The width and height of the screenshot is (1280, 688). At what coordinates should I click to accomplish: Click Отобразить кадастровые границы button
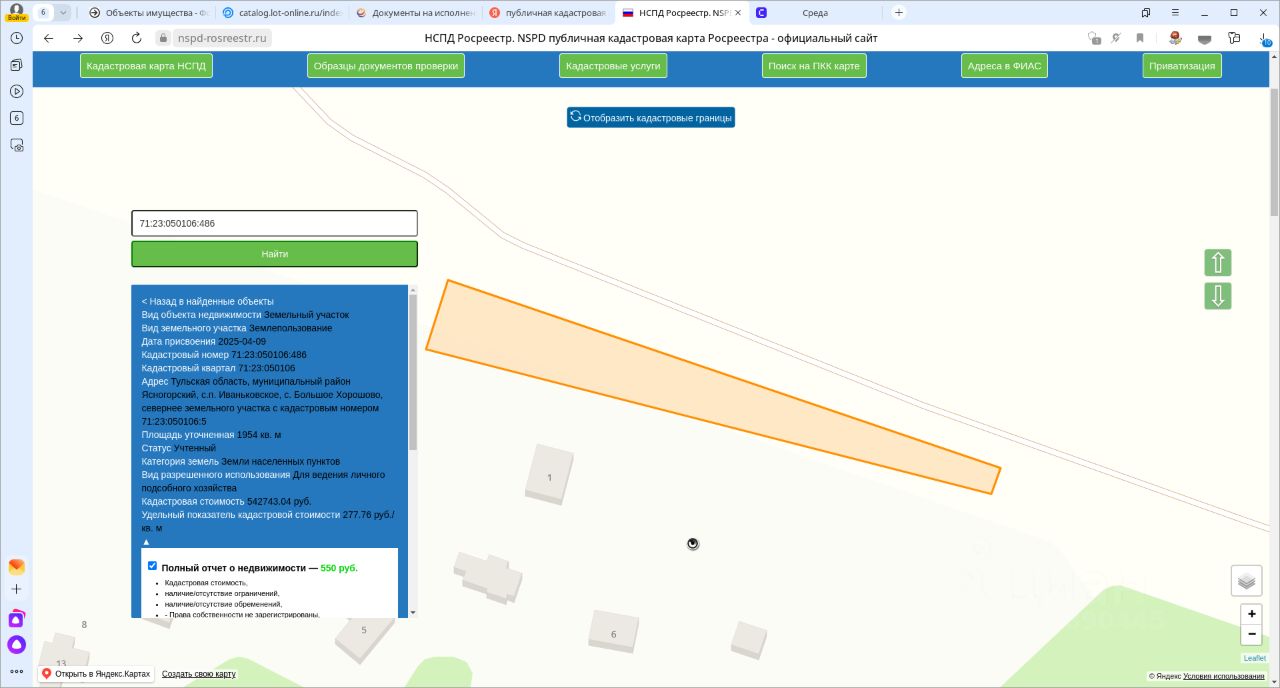point(651,117)
